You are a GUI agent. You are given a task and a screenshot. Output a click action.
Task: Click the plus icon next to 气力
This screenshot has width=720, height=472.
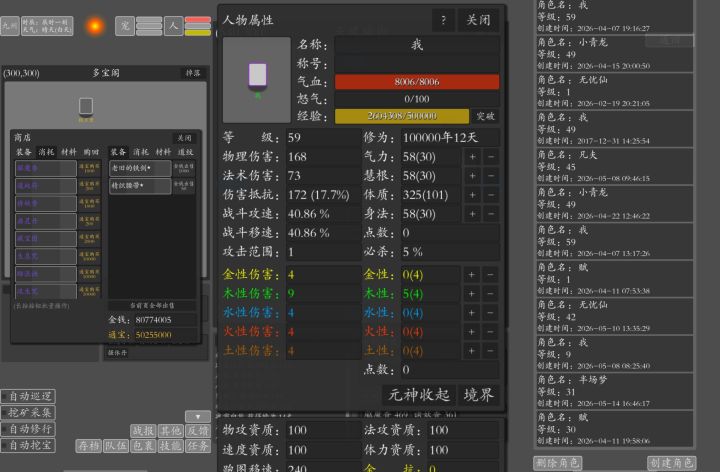pos(472,157)
